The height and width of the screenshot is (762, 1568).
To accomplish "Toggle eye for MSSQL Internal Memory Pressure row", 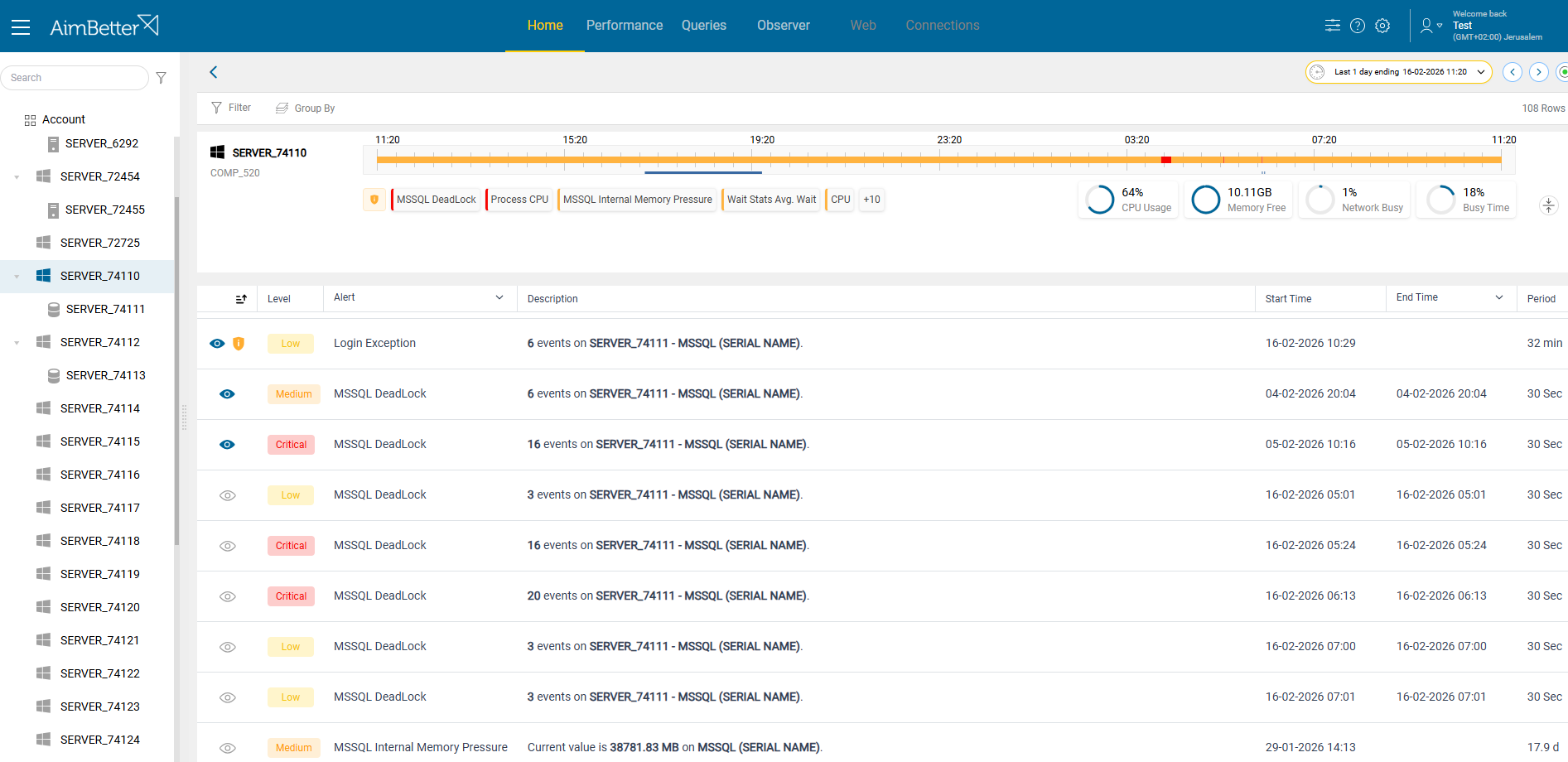I will tap(228, 748).
